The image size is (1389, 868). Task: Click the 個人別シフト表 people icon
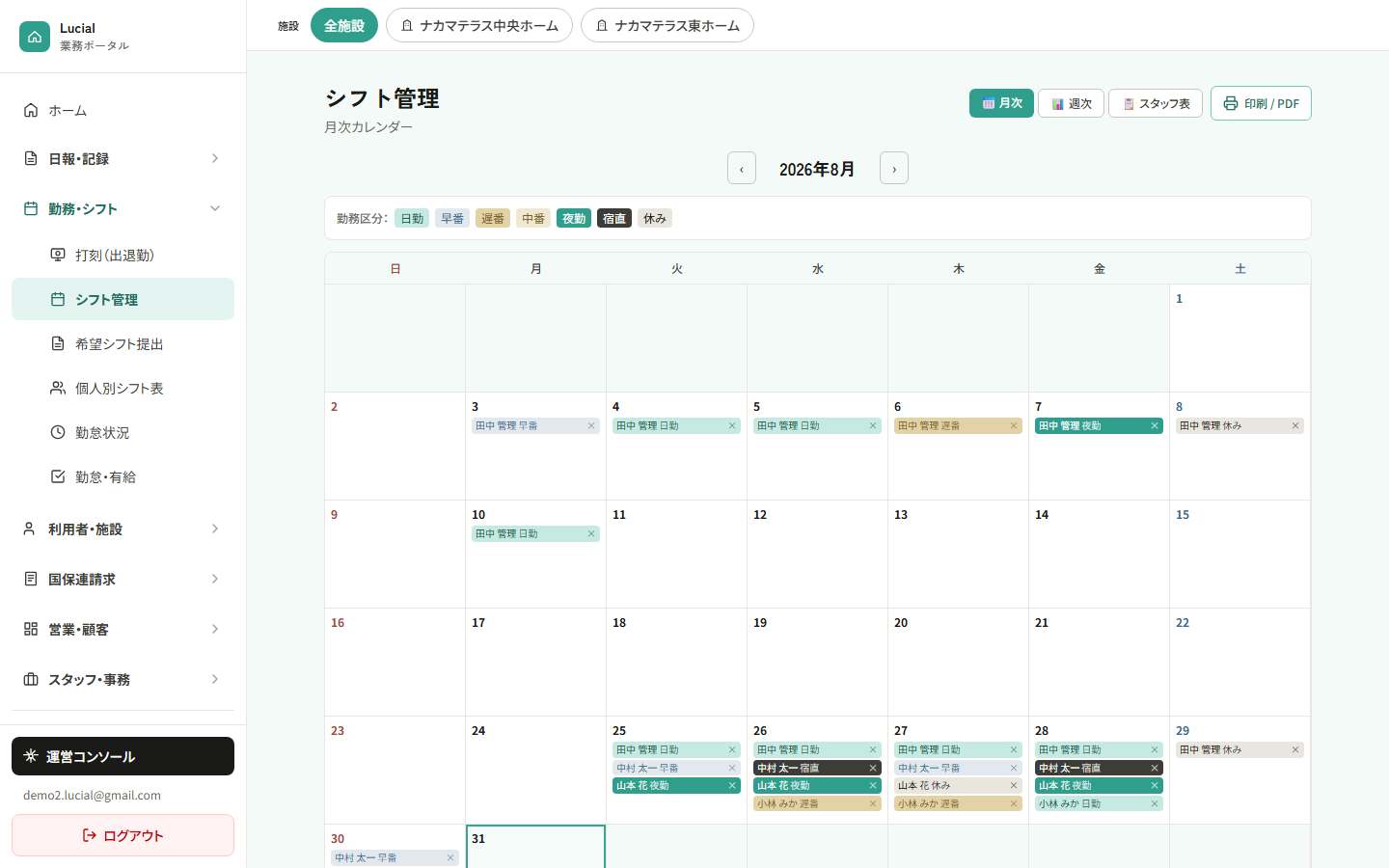[x=58, y=388]
